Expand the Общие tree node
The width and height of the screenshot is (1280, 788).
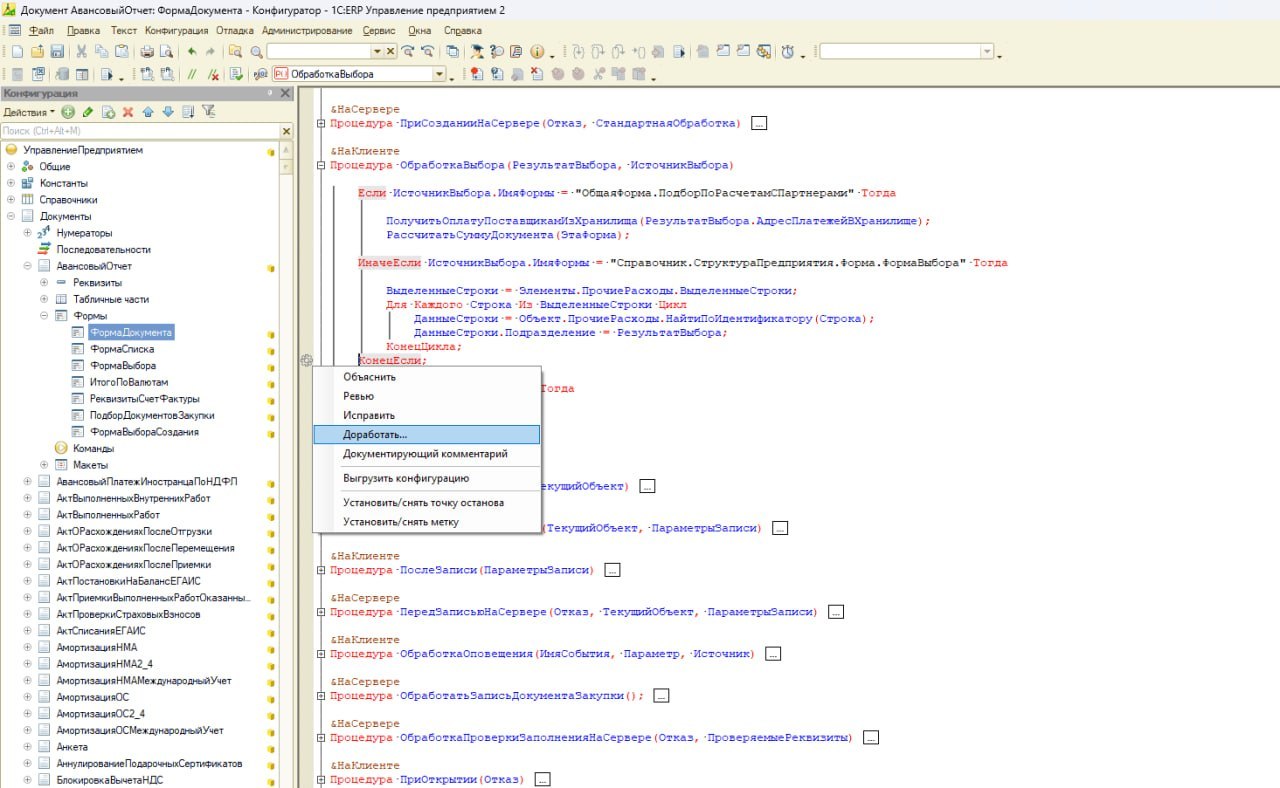coord(11,167)
